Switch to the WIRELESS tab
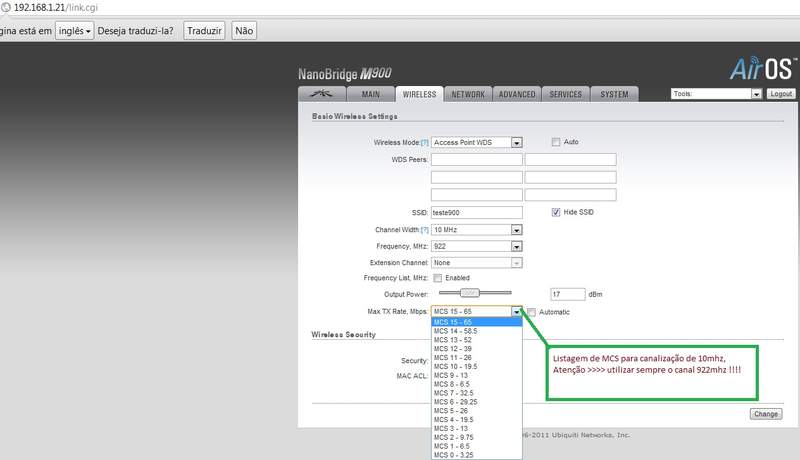The image size is (800, 460). point(419,94)
